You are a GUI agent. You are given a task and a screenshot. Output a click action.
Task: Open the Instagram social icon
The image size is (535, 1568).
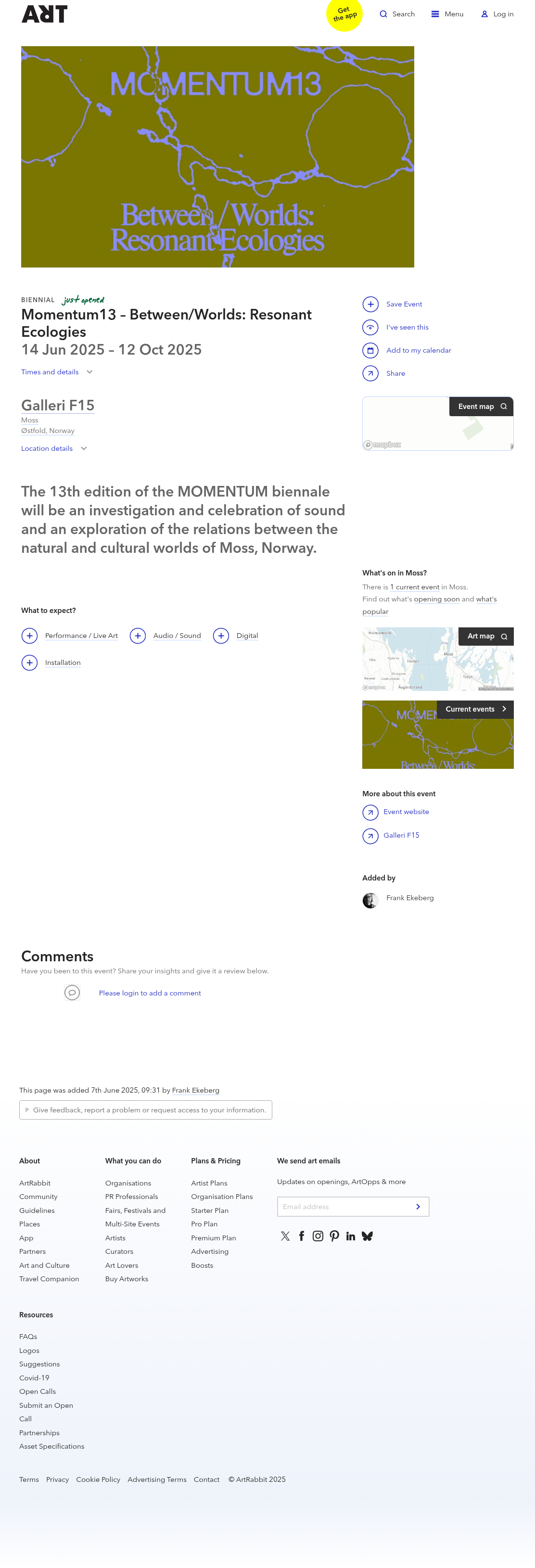(318, 1236)
